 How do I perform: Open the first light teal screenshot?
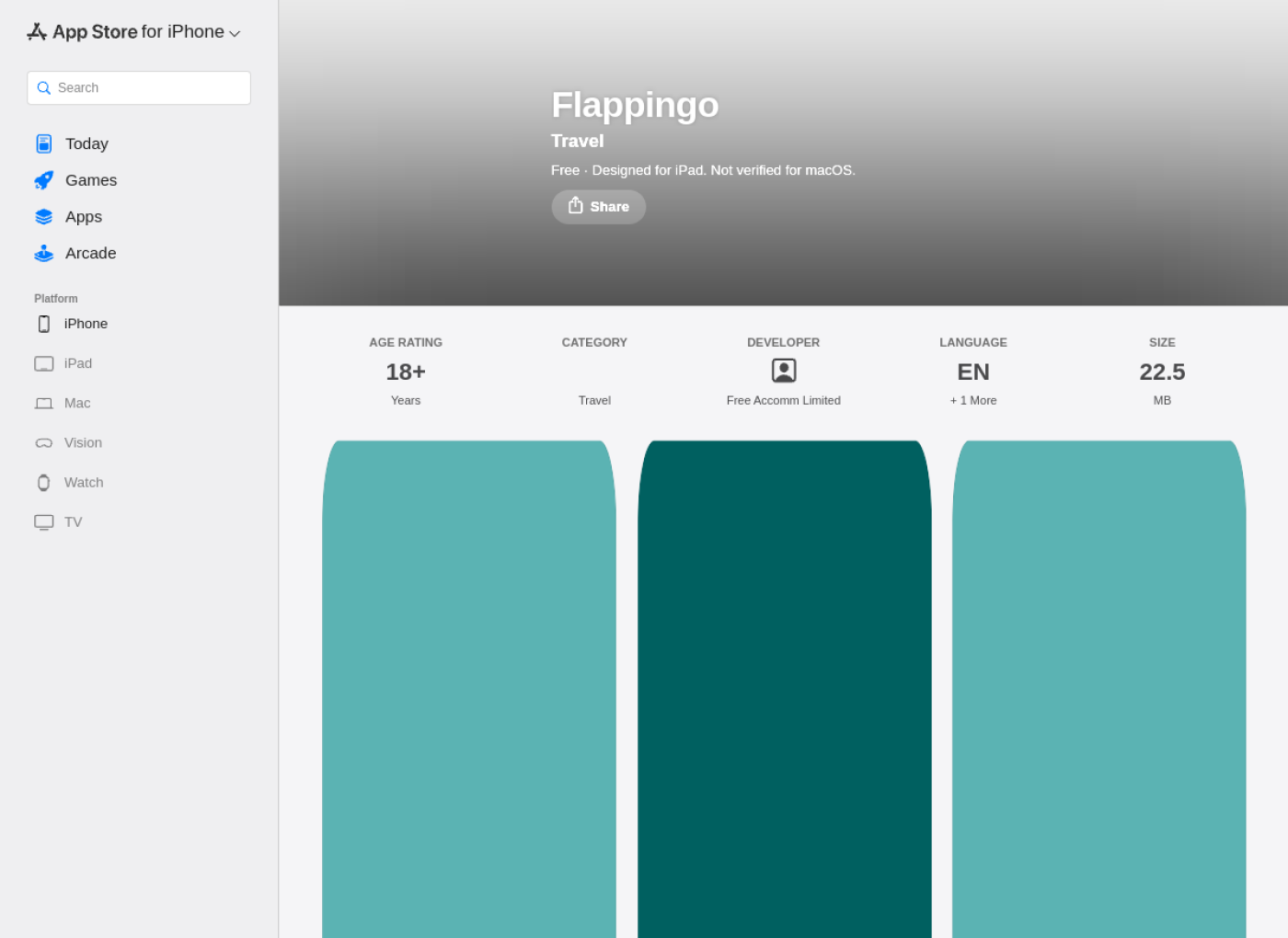tap(469, 689)
